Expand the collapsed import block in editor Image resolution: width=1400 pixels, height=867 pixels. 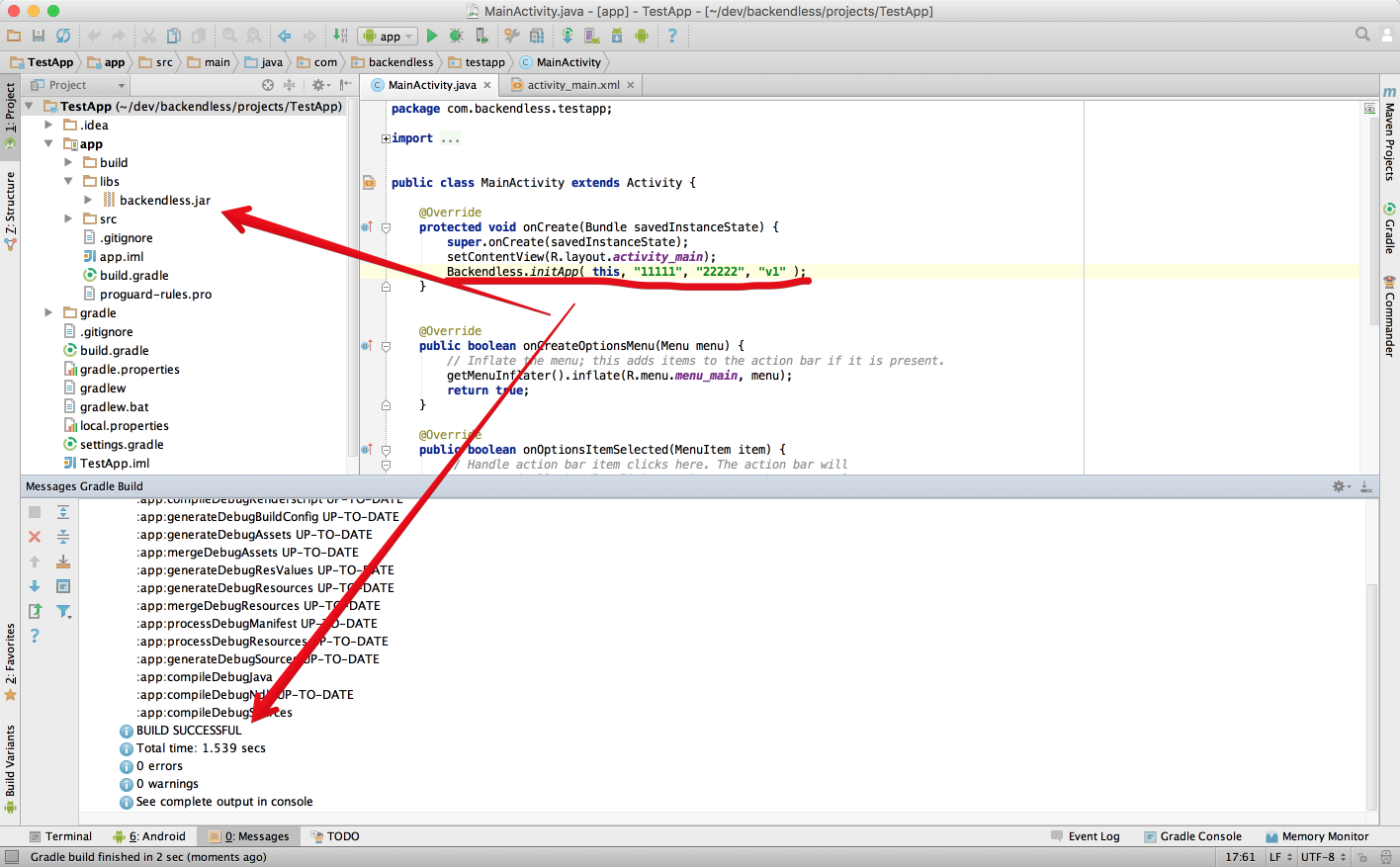[x=386, y=138]
